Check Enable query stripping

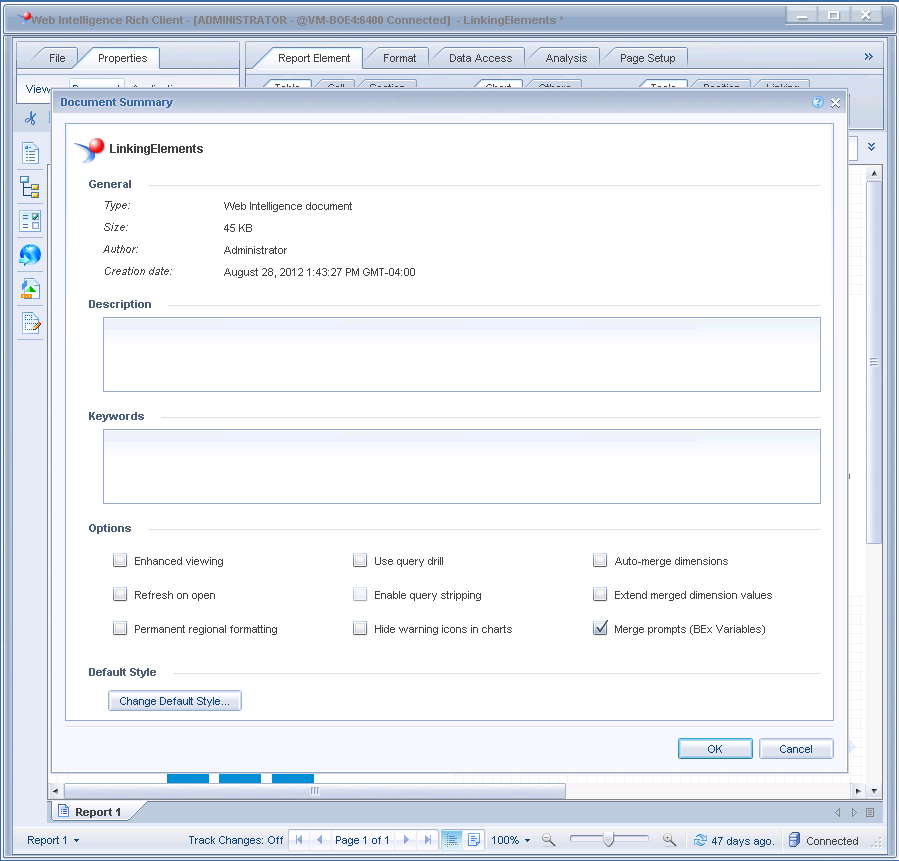coord(360,594)
